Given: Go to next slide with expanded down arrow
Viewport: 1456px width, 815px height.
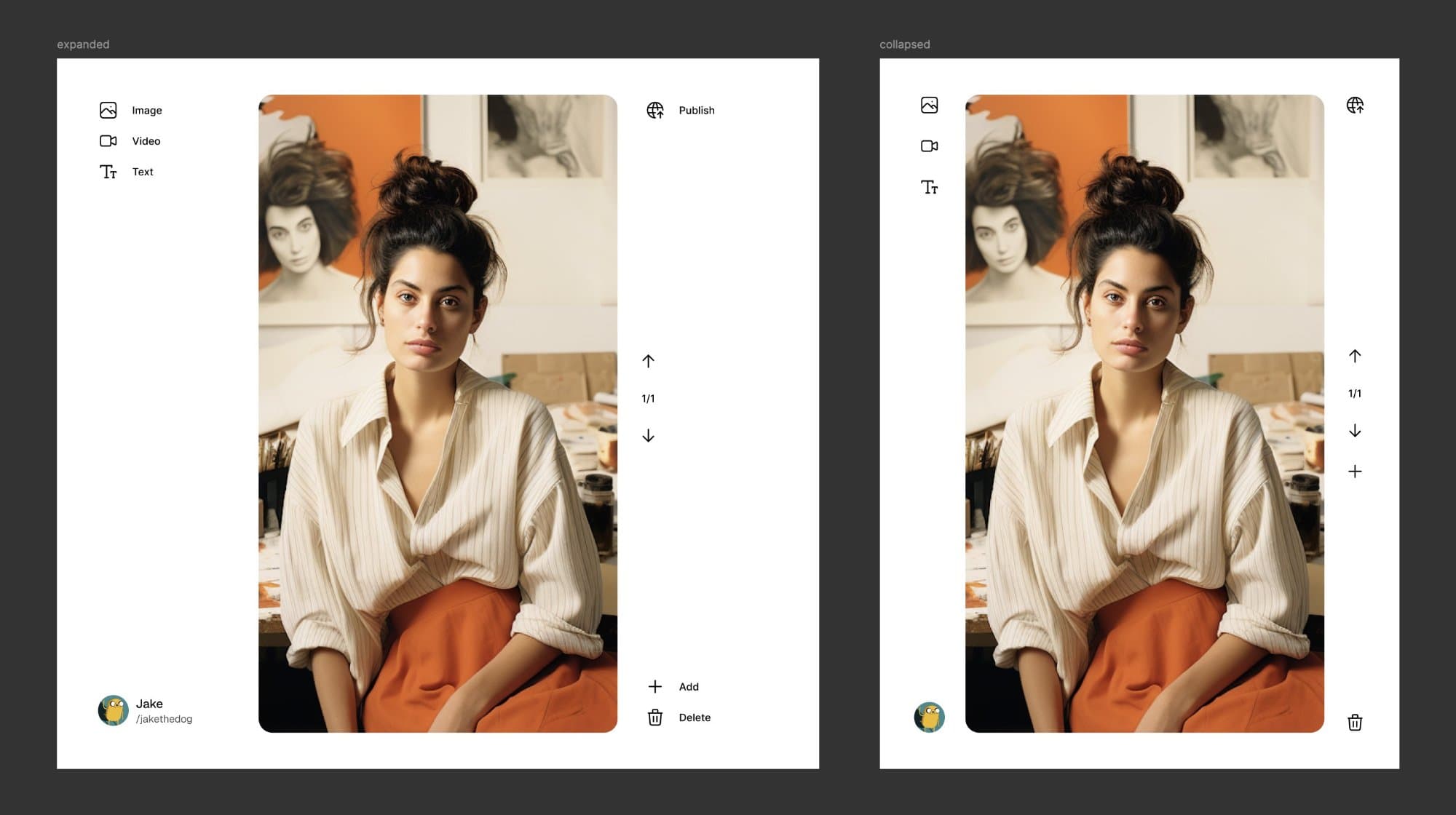Looking at the screenshot, I should (x=648, y=436).
